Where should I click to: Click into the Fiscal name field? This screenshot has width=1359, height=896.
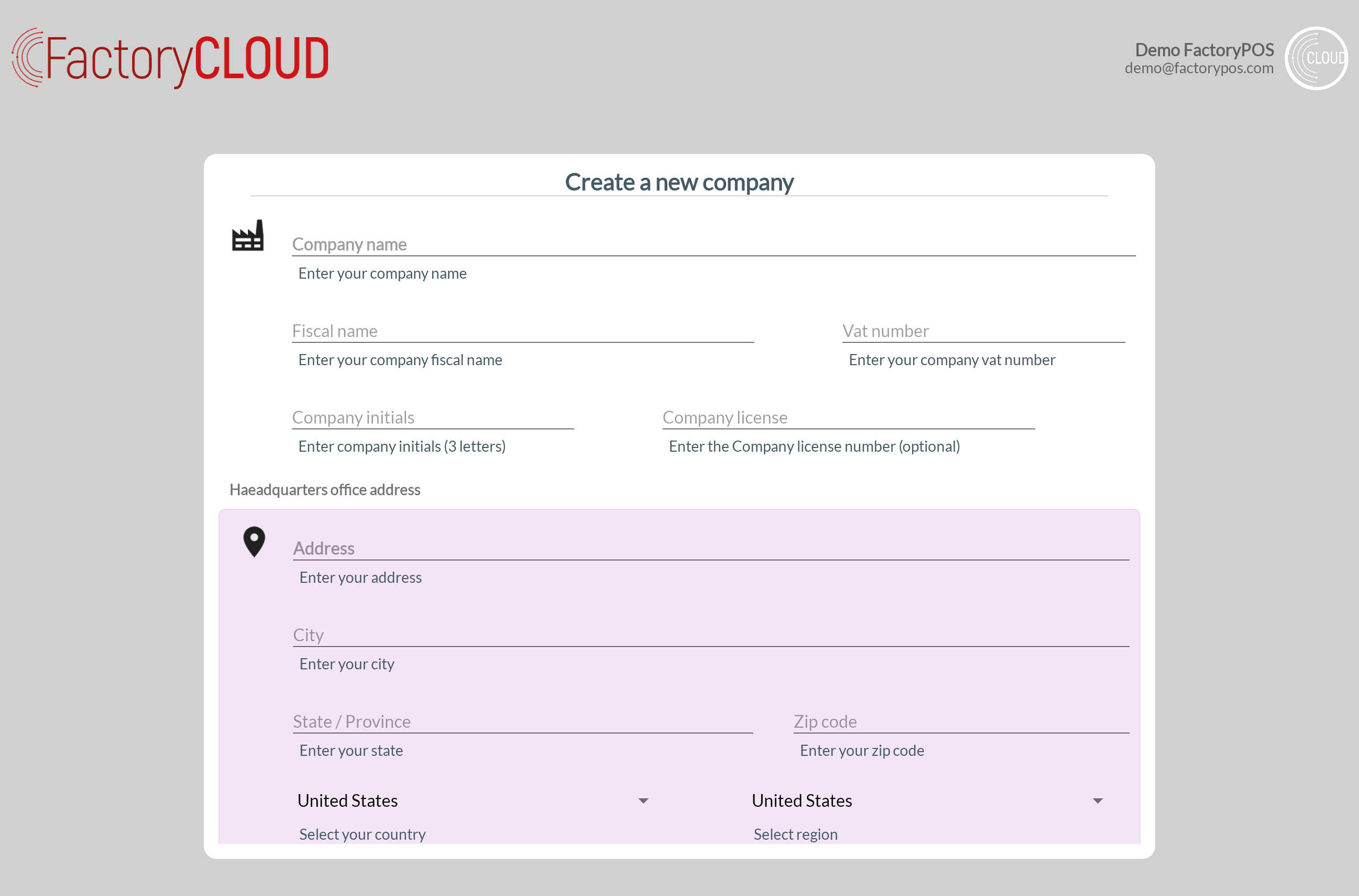click(x=522, y=331)
